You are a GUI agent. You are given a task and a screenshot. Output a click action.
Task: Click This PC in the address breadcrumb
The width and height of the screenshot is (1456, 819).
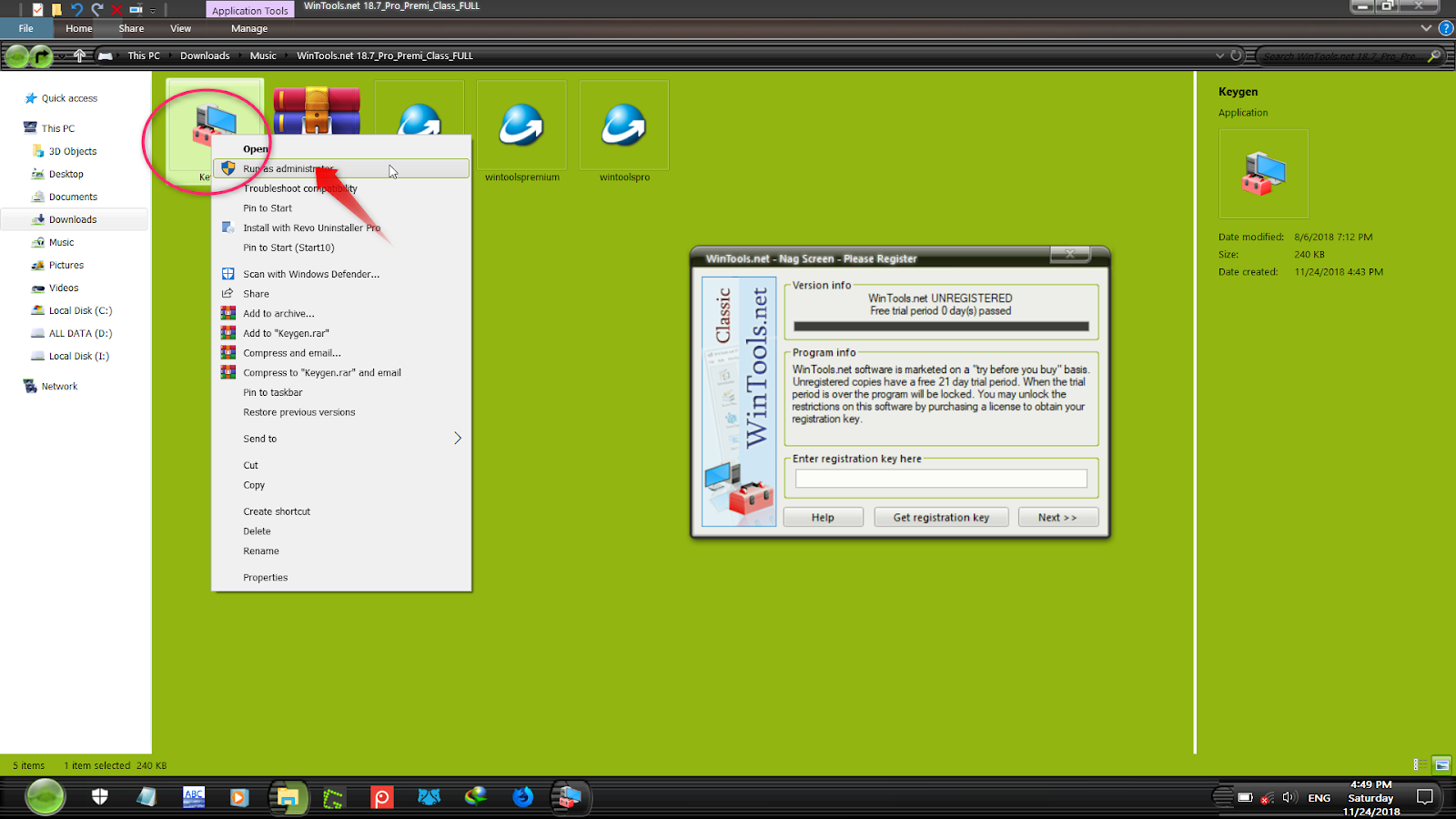click(144, 56)
